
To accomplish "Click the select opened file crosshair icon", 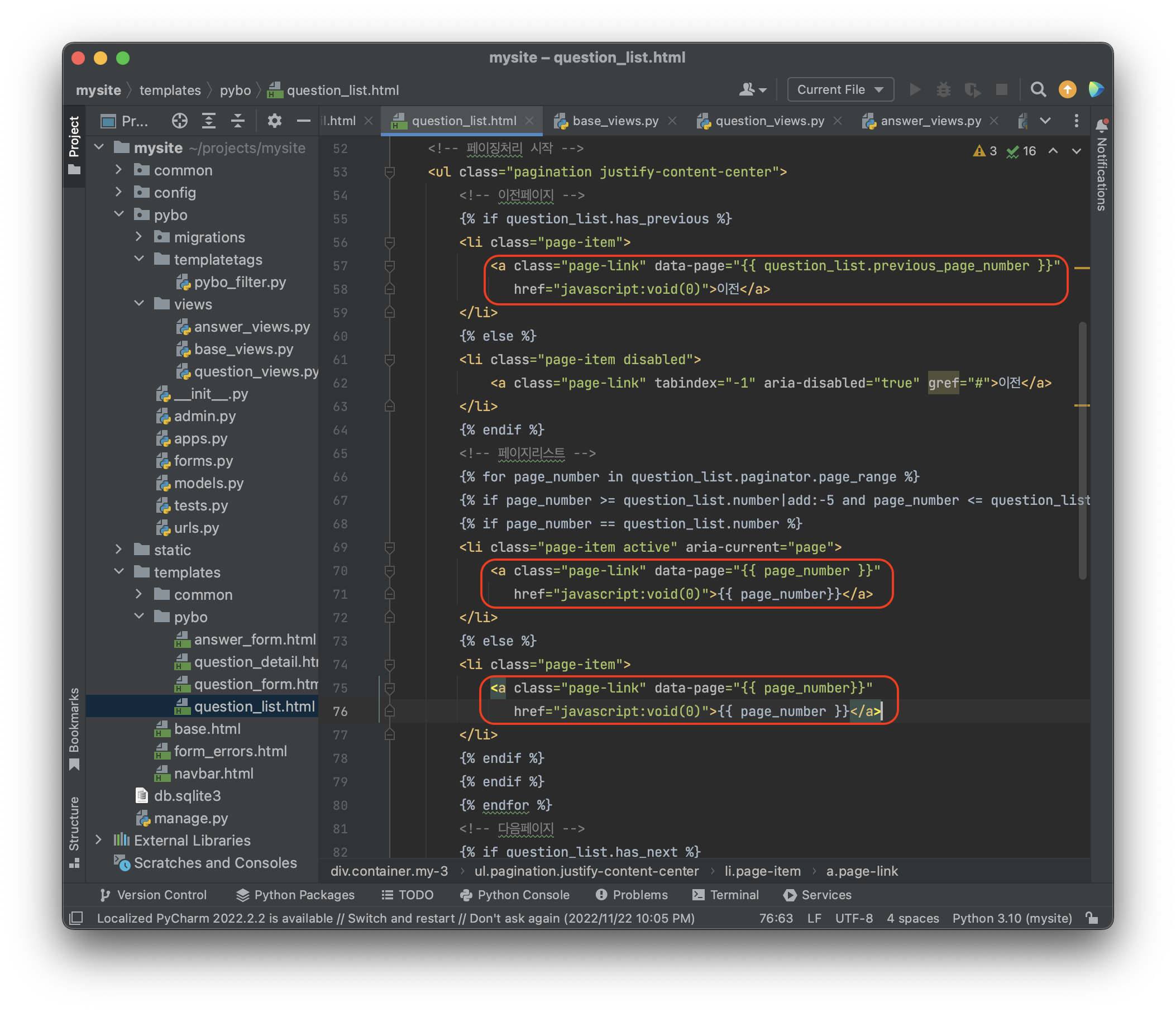I will click(x=179, y=121).
